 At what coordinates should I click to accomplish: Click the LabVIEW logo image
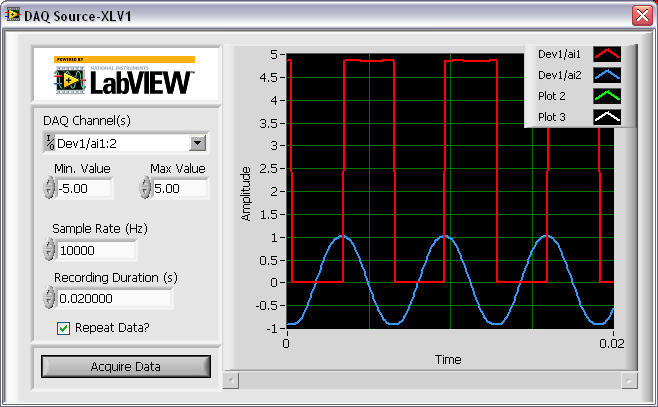125,74
